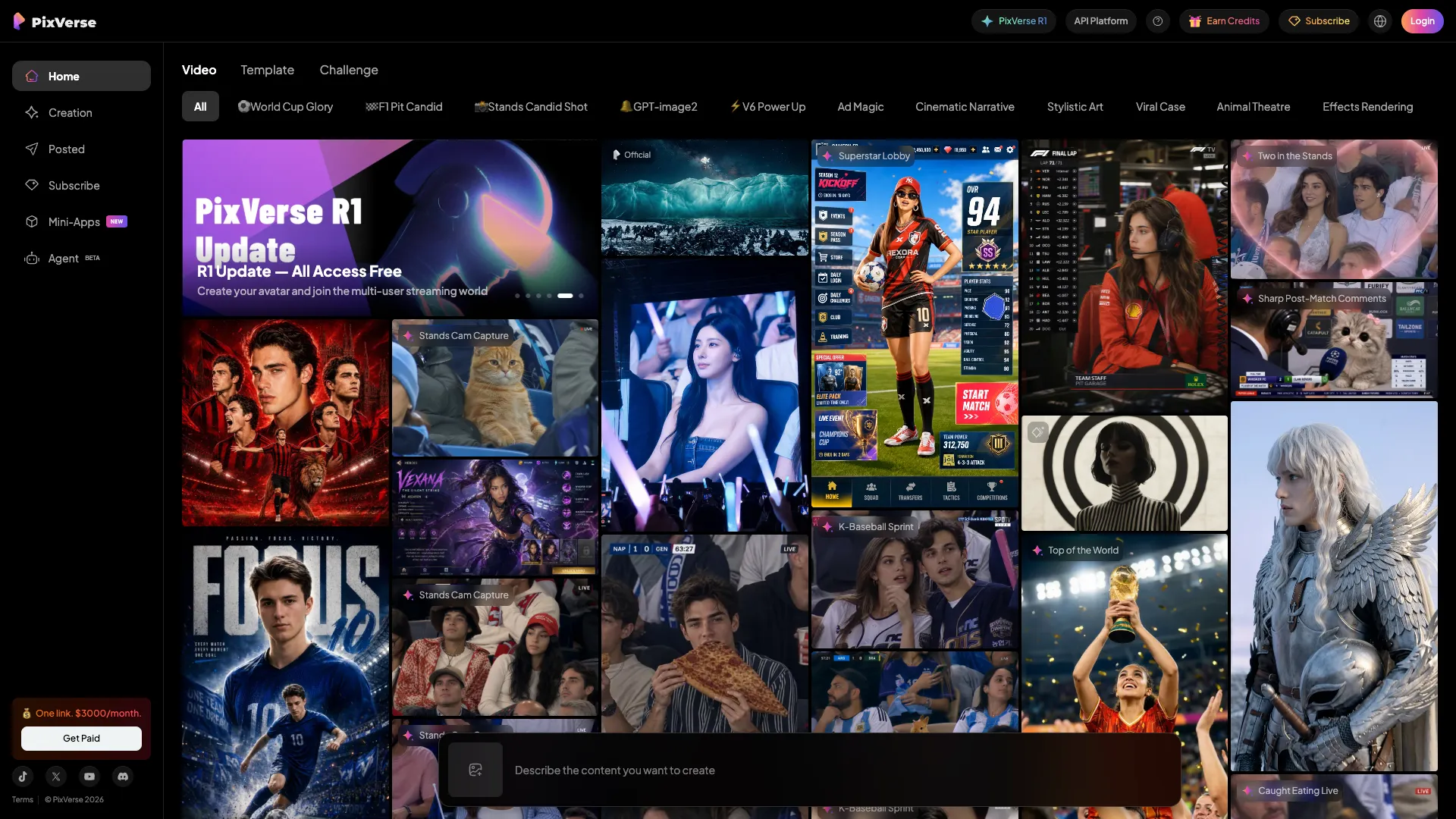Switch to the Challenge tab
The height and width of the screenshot is (819, 1456).
click(349, 70)
